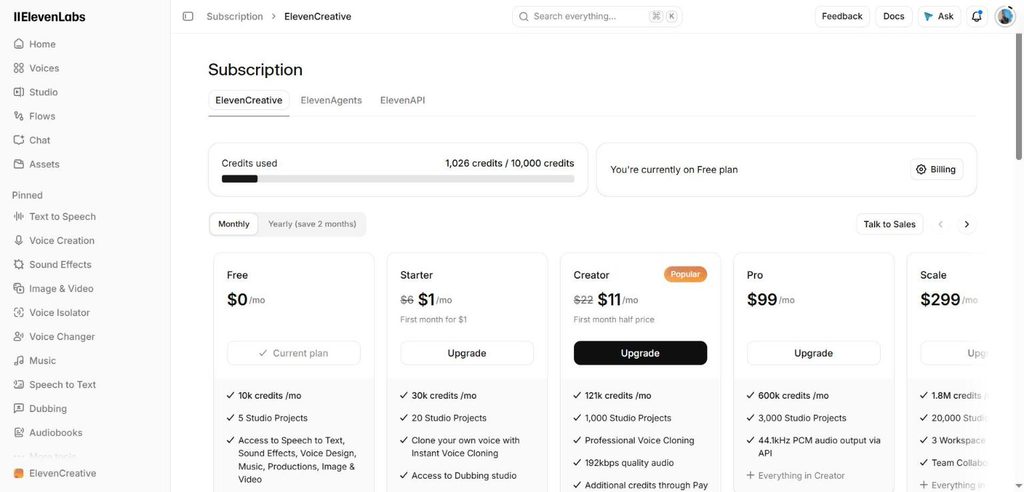Click the credits used progress bar

coord(398,178)
